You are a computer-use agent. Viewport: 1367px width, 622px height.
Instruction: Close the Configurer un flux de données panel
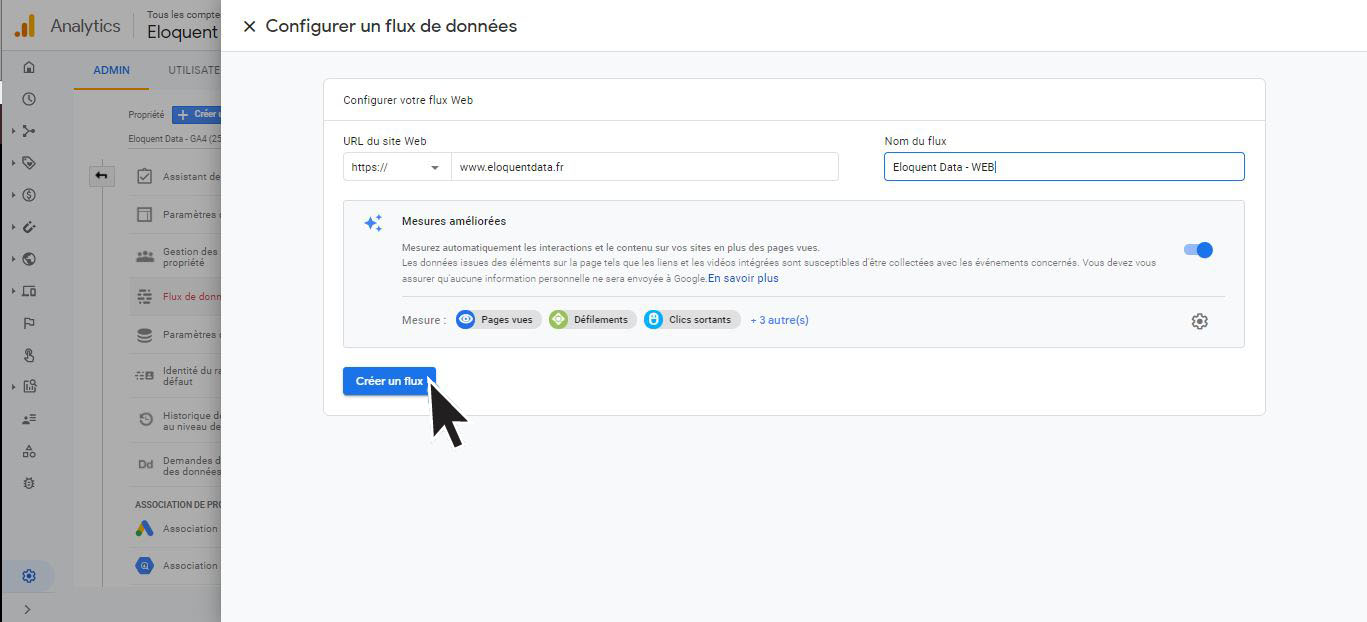(x=249, y=27)
